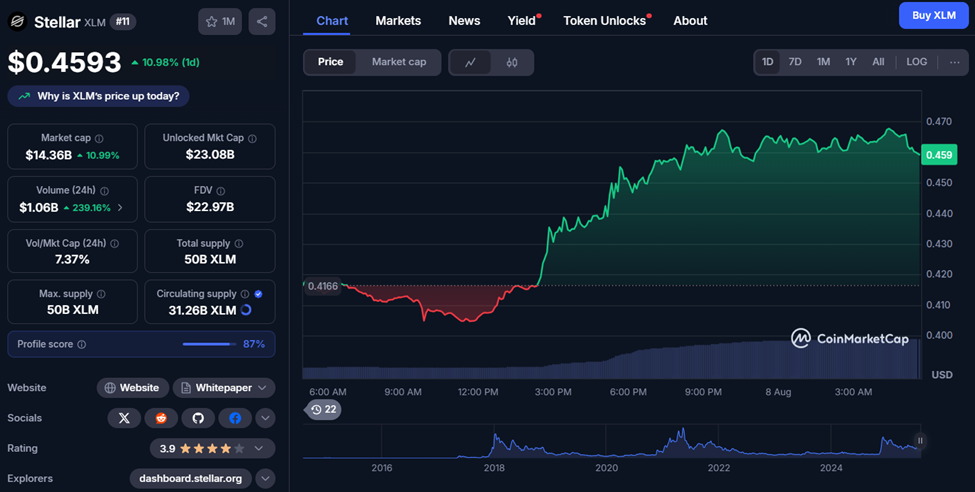
Task: Click the historical range overview chart
Action: [x=612, y=443]
